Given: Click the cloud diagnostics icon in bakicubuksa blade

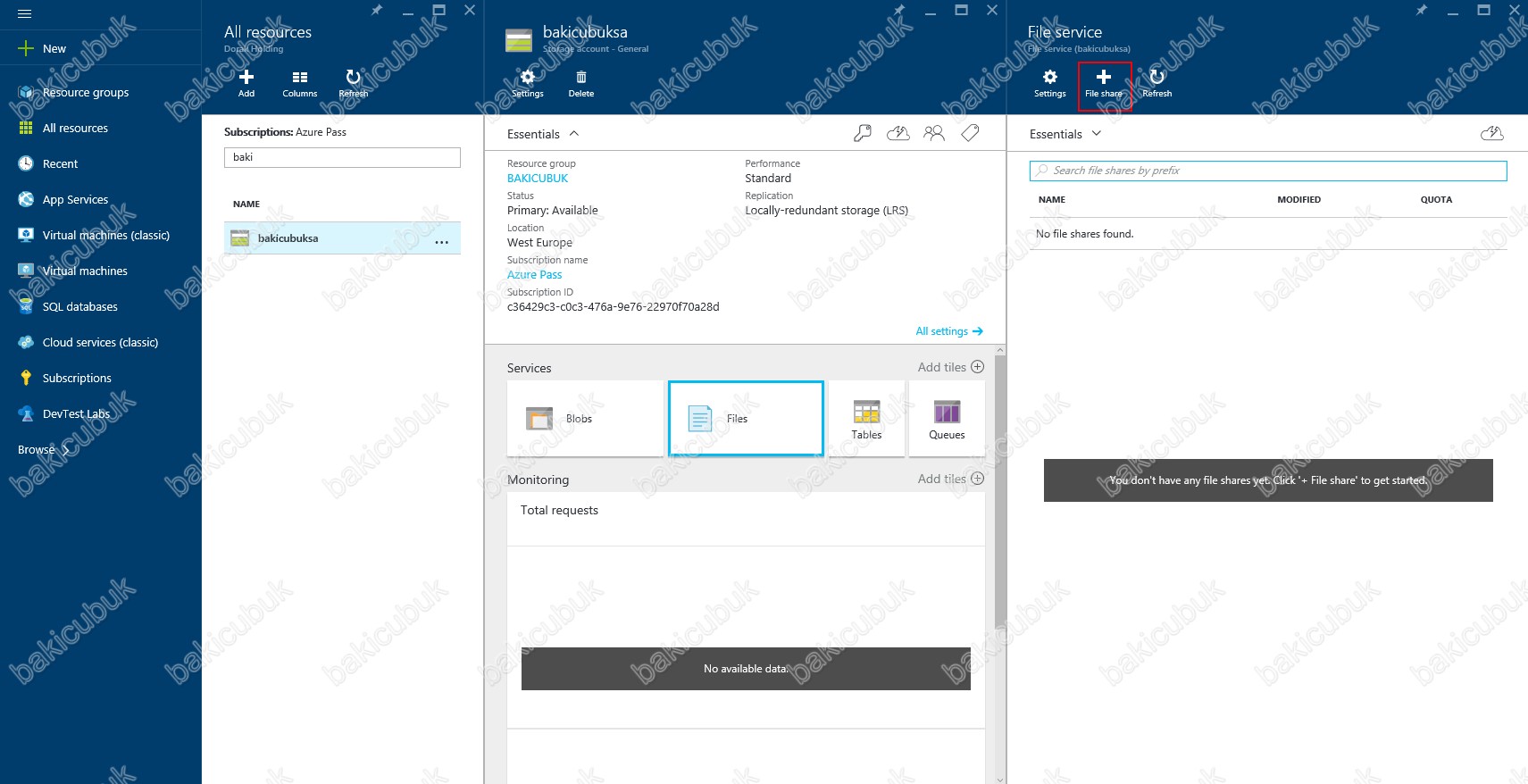Looking at the screenshot, I should coord(898,133).
